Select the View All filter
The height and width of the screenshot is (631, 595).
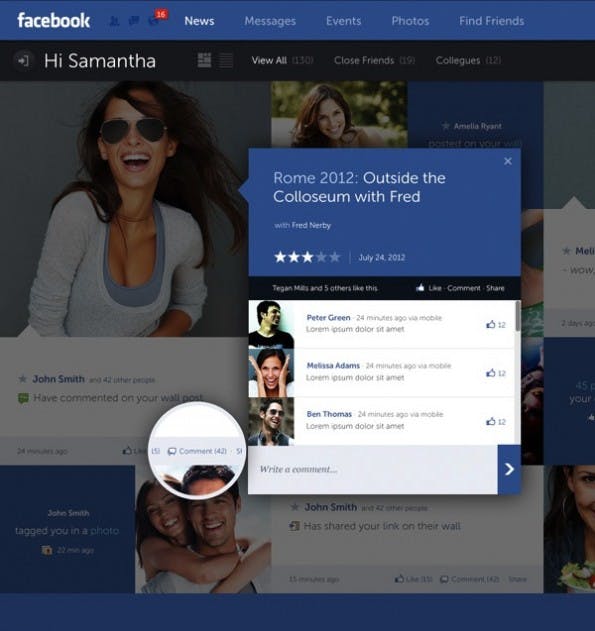(x=282, y=60)
